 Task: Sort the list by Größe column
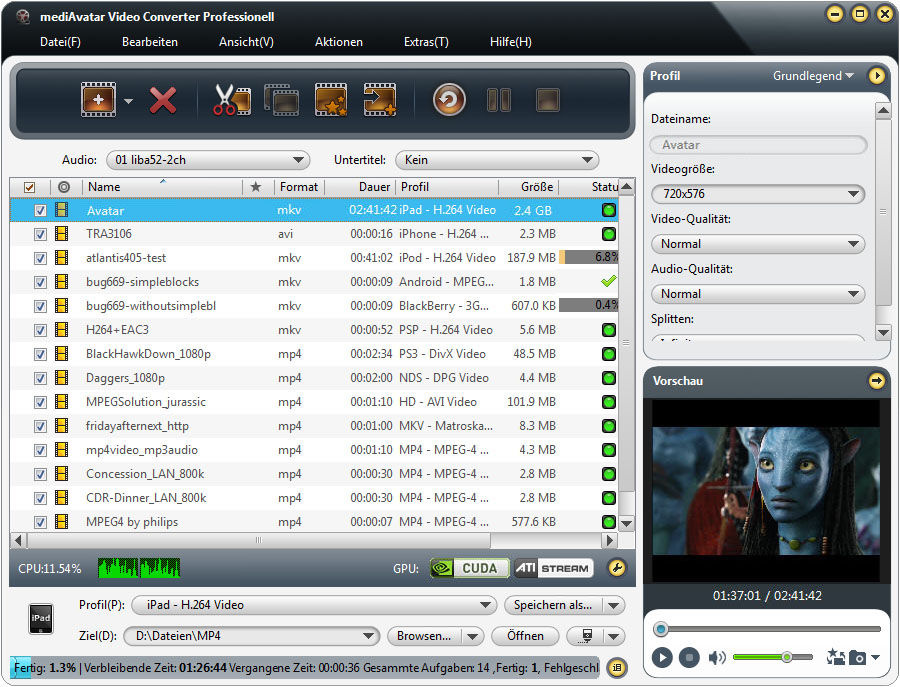(529, 187)
